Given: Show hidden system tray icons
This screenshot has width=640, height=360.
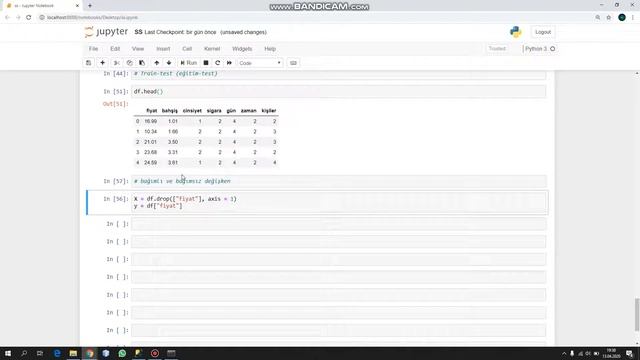Looking at the screenshot, I should click(x=564, y=353).
